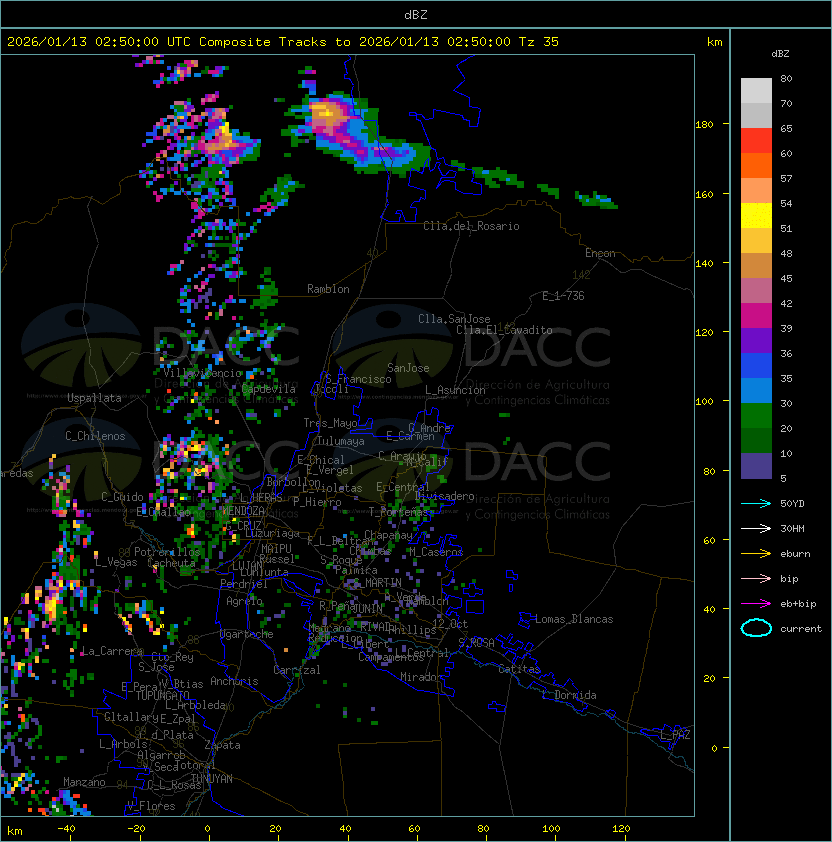Pick the light blue 30-35 dBZ swatch

756,390
